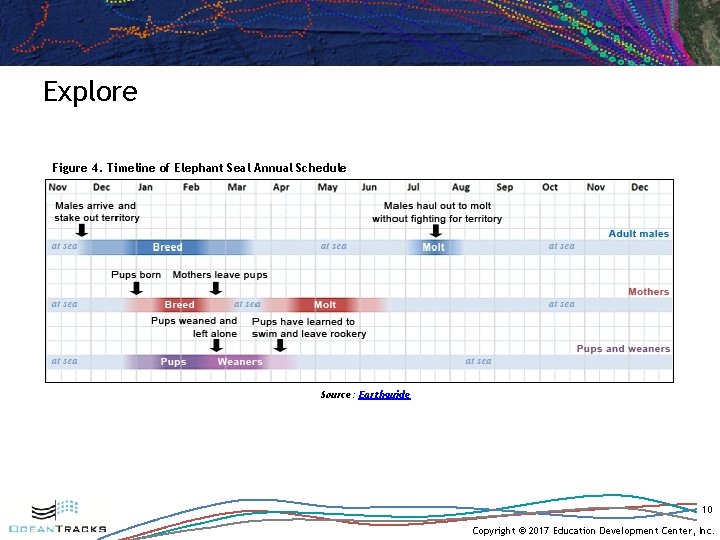
Task: Click the Jul month header
Action: click(x=413, y=187)
